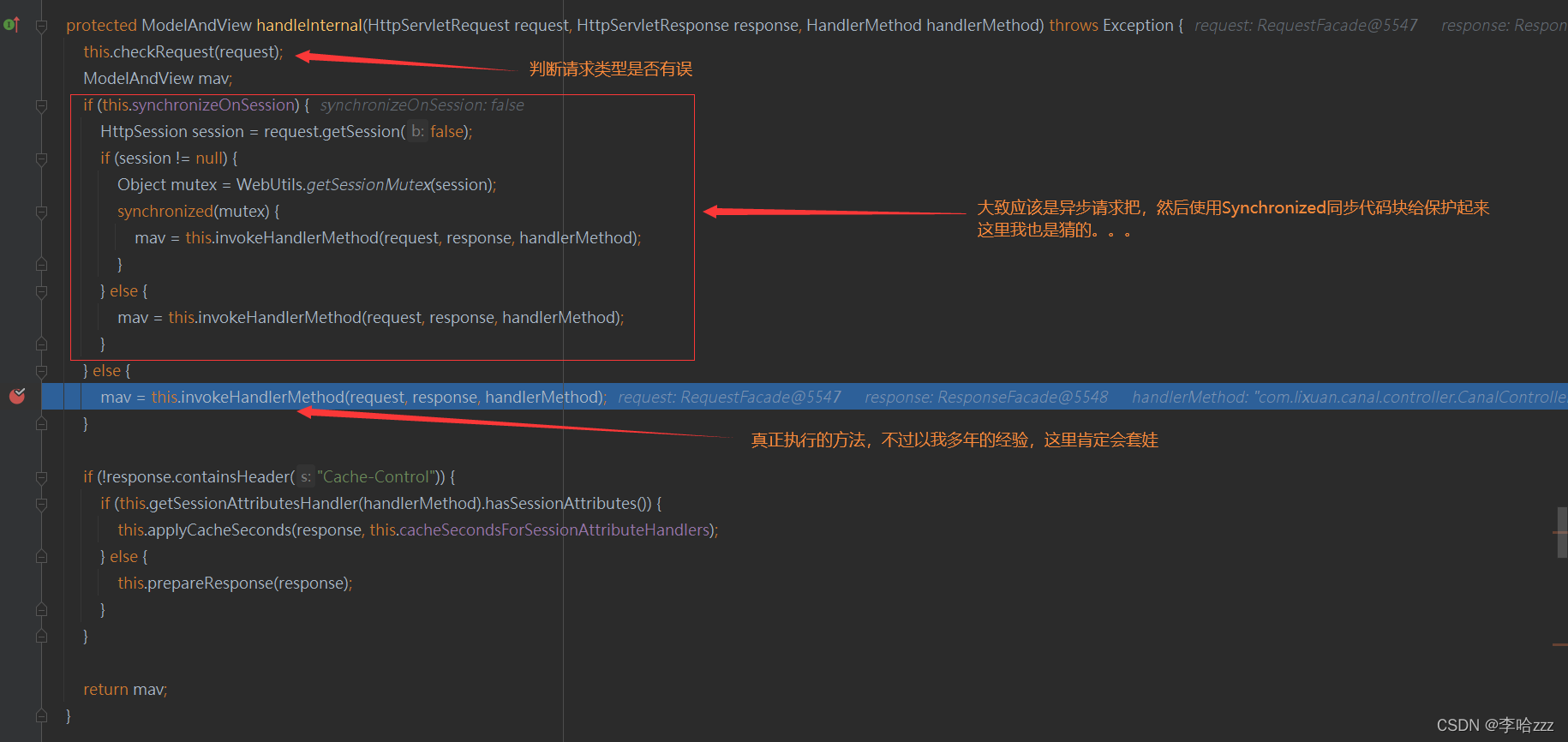Click invokeHandlerMethod inside the synchronized block
This screenshot has height=742, width=1568.
tap(296, 238)
